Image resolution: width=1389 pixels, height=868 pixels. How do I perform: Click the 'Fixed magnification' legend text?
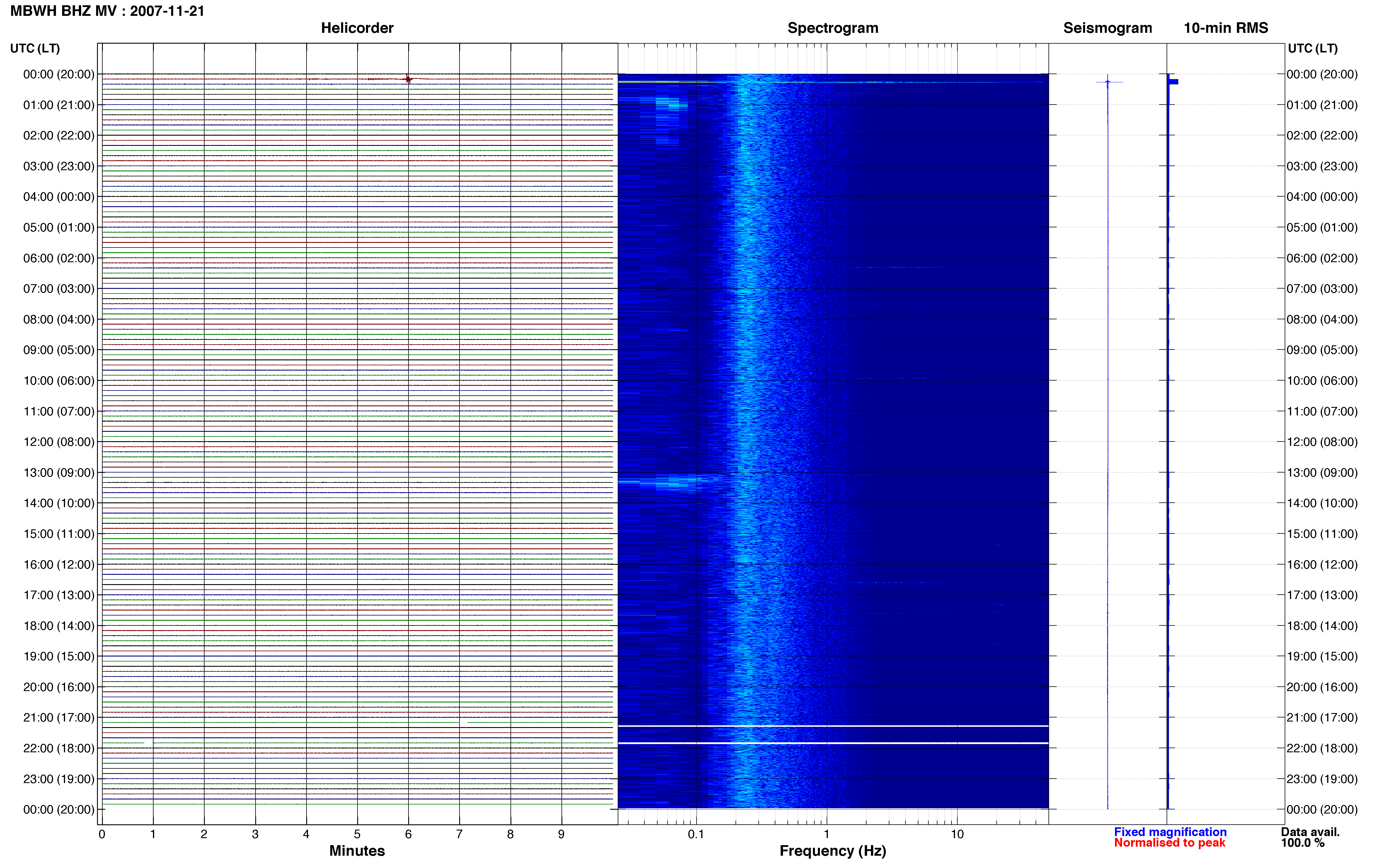[1170, 832]
